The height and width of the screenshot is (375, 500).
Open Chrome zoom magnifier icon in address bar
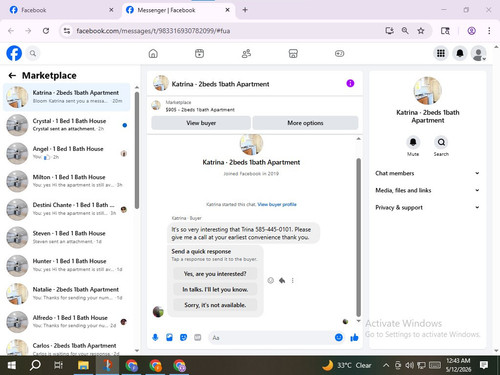pos(405,31)
